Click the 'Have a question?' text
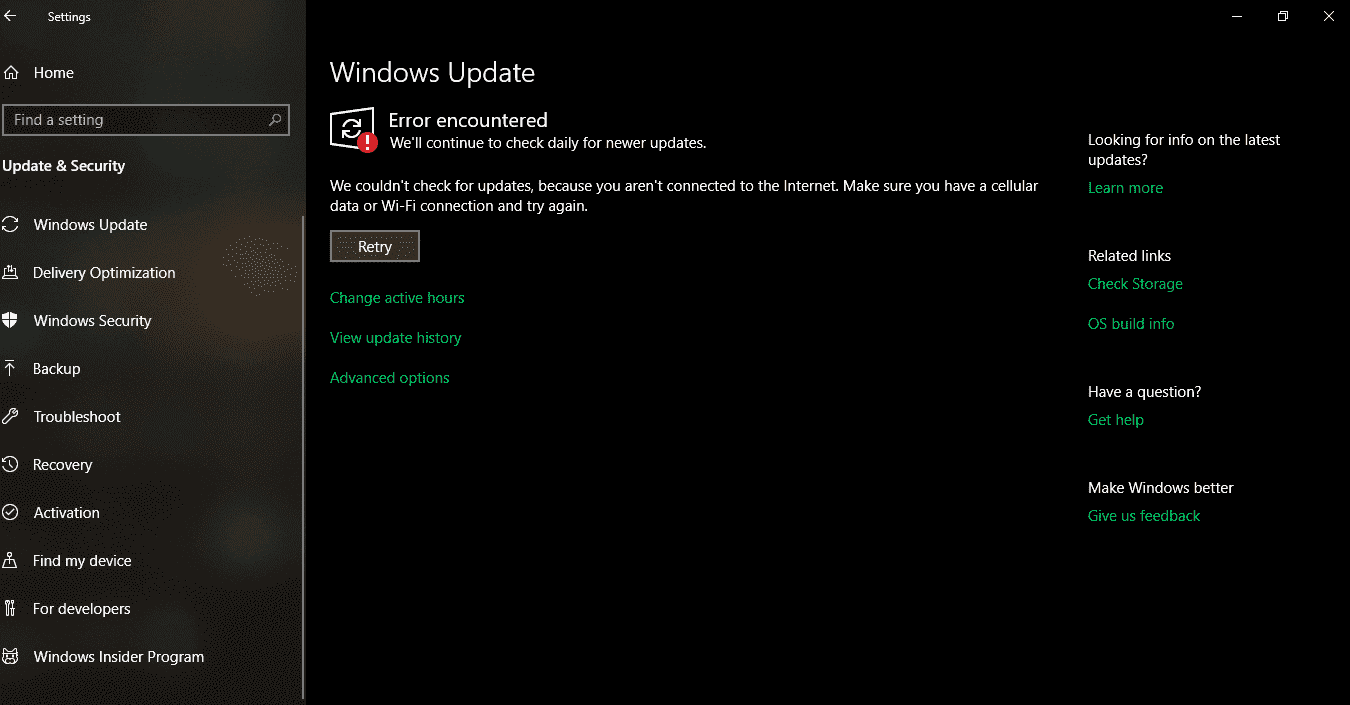Image resolution: width=1350 pixels, height=705 pixels. click(1145, 392)
